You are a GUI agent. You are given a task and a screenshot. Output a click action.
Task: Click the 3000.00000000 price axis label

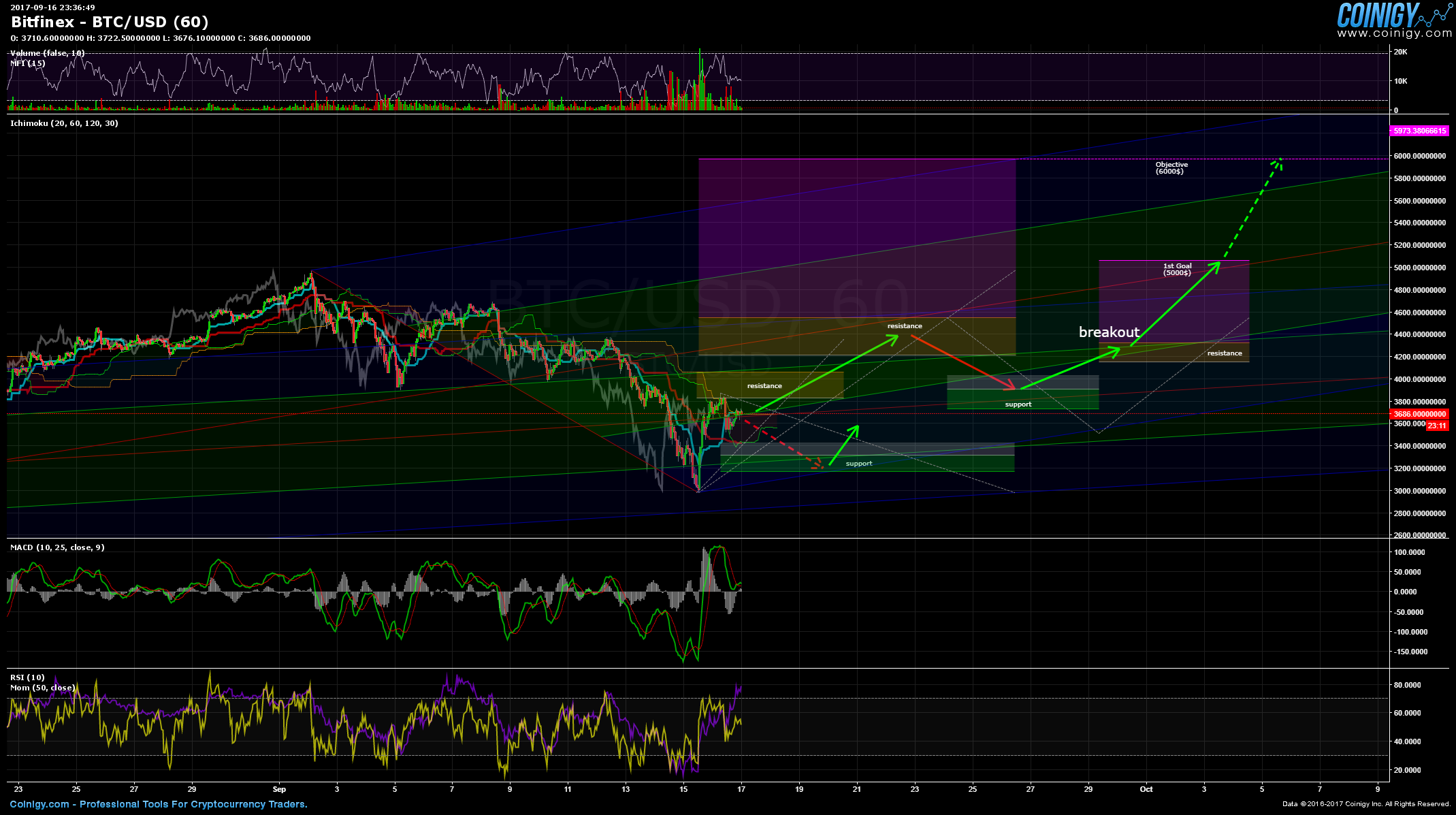[x=1419, y=491]
